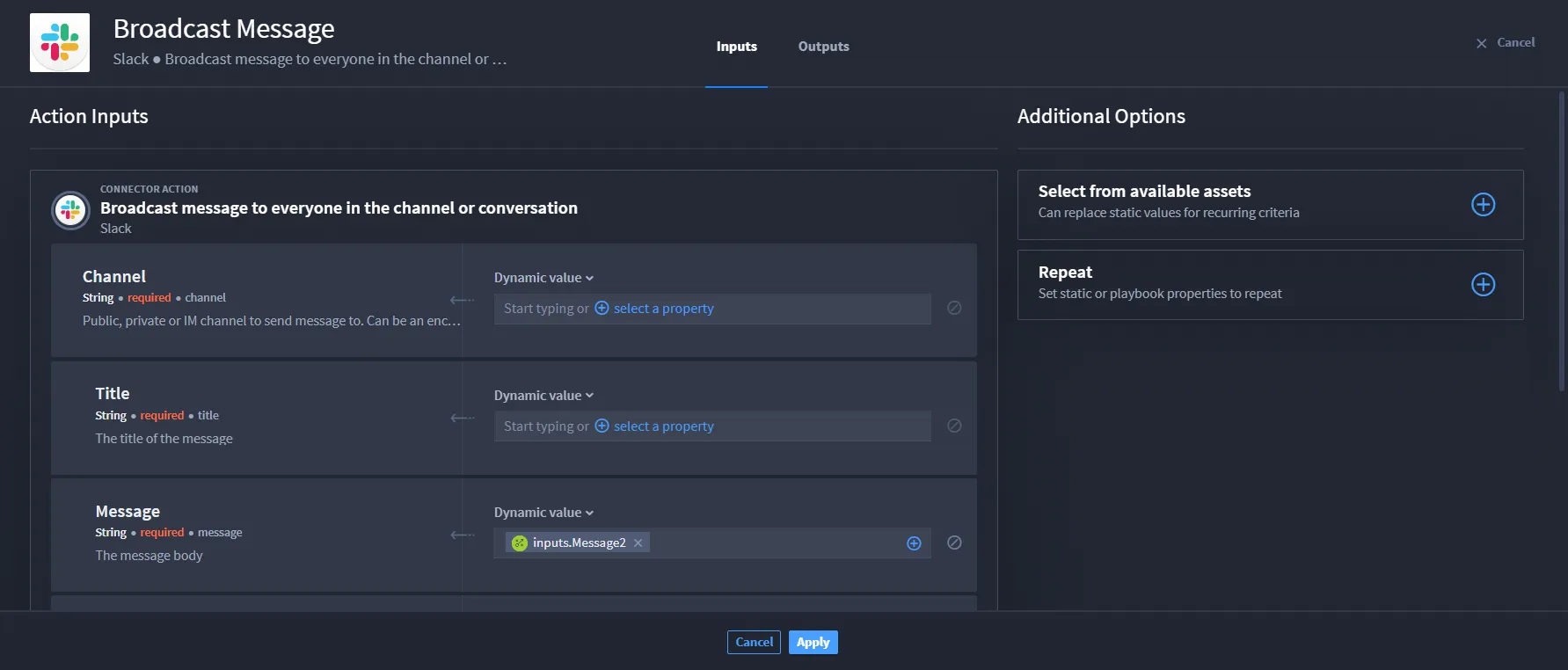Click the Slack connector action icon
The width and height of the screenshot is (1568, 670).
pos(70,210)
